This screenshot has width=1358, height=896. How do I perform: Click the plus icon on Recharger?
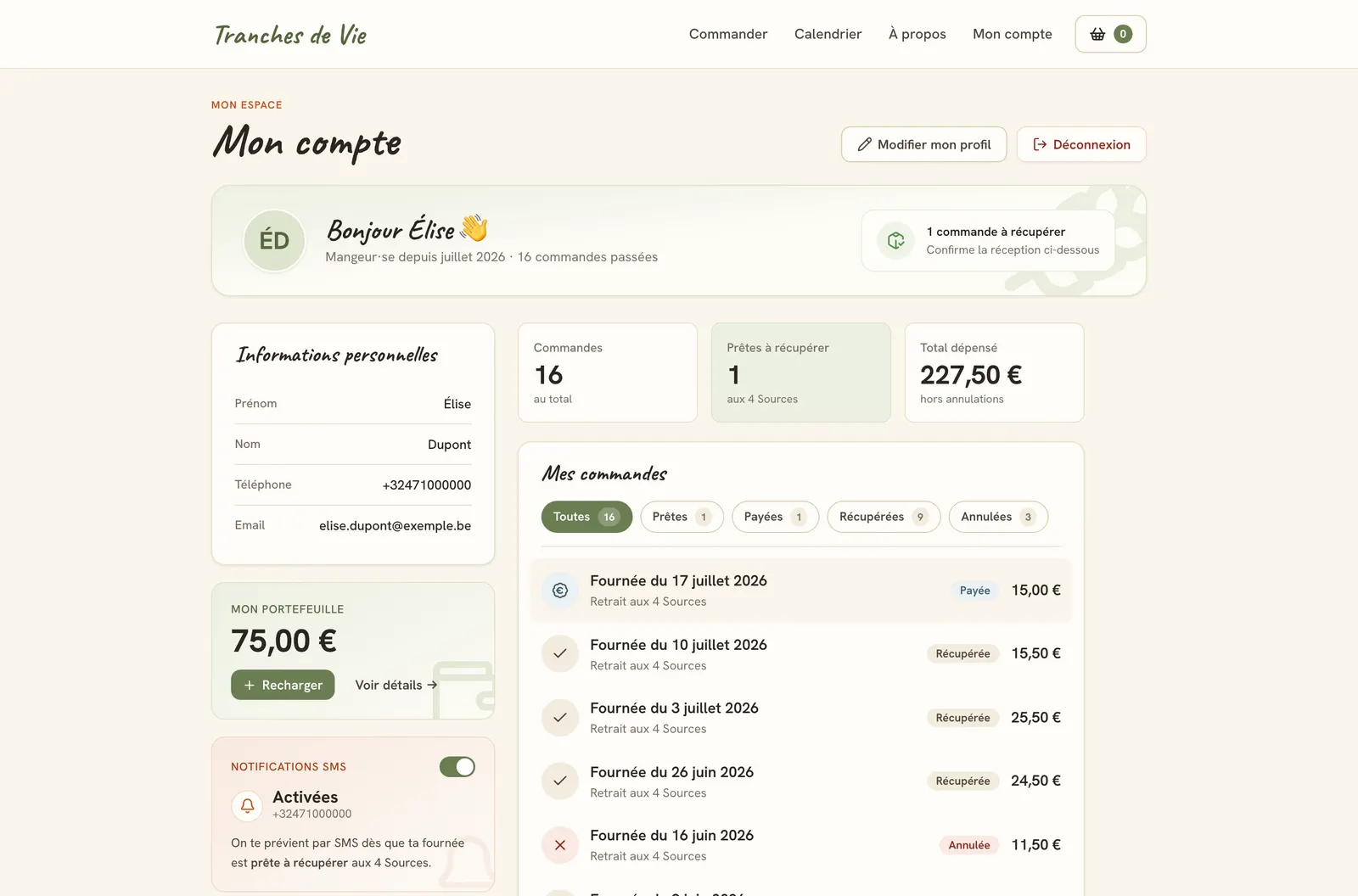point(250,685)
